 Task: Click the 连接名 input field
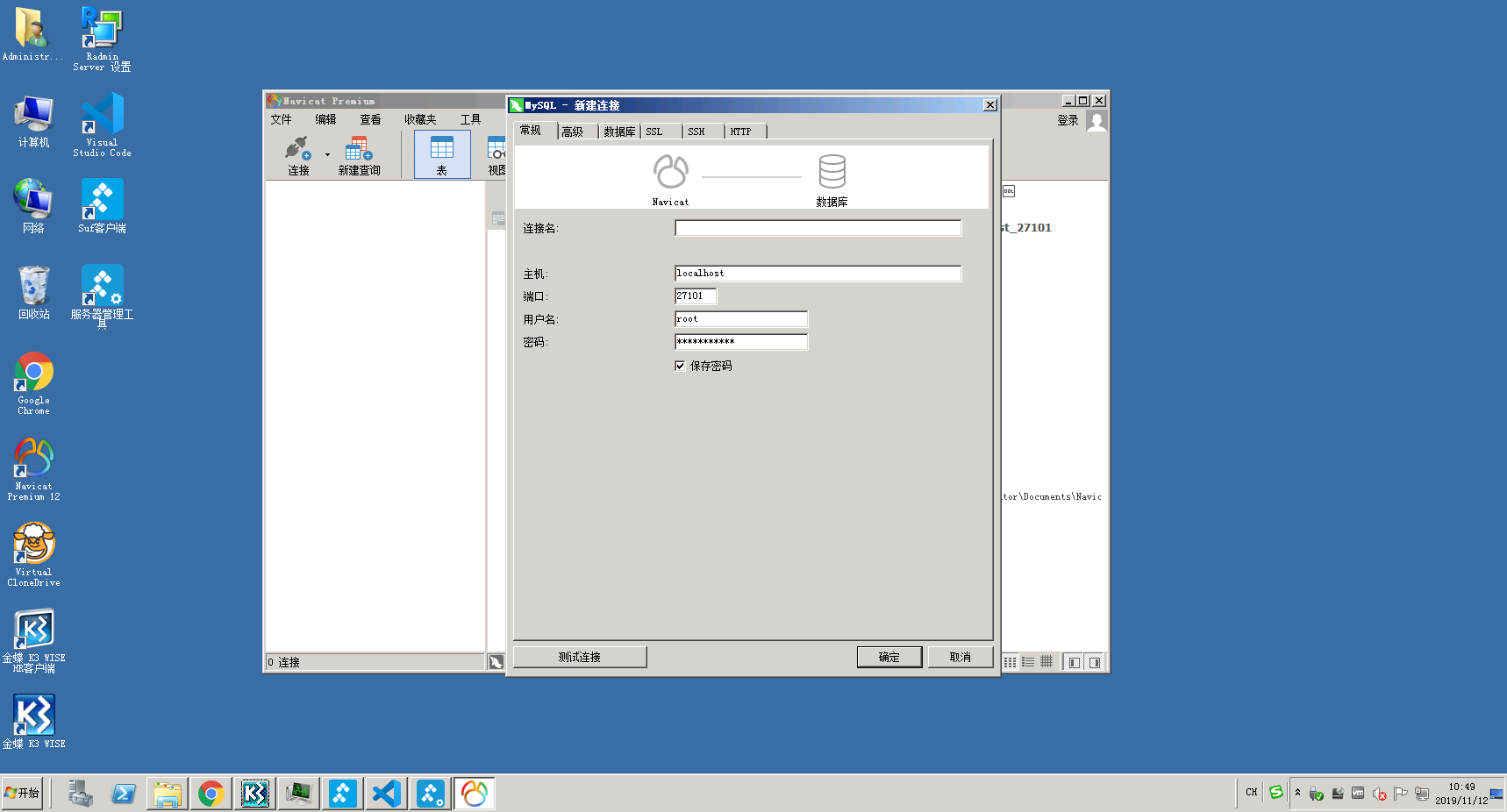(818, 228)
